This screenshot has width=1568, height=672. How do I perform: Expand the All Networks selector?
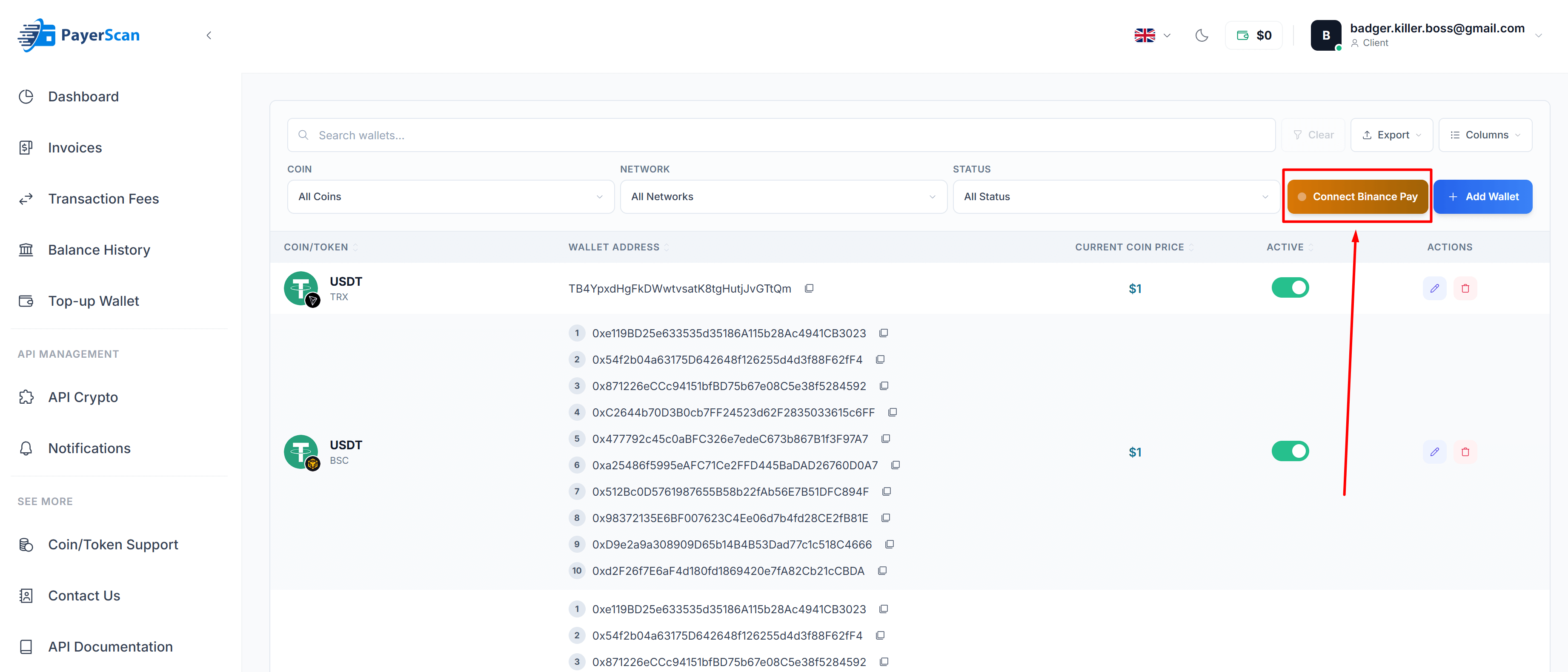[783, 196]
